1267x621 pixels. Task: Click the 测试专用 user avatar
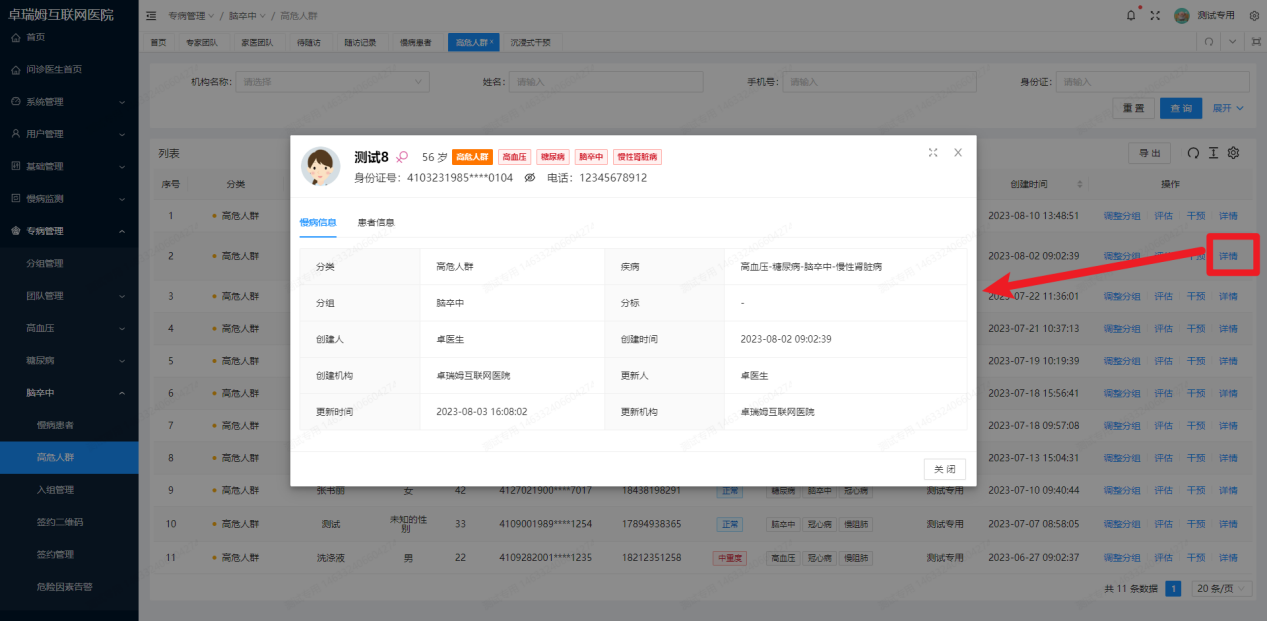pyautogui.click(x=1182, y=16)
